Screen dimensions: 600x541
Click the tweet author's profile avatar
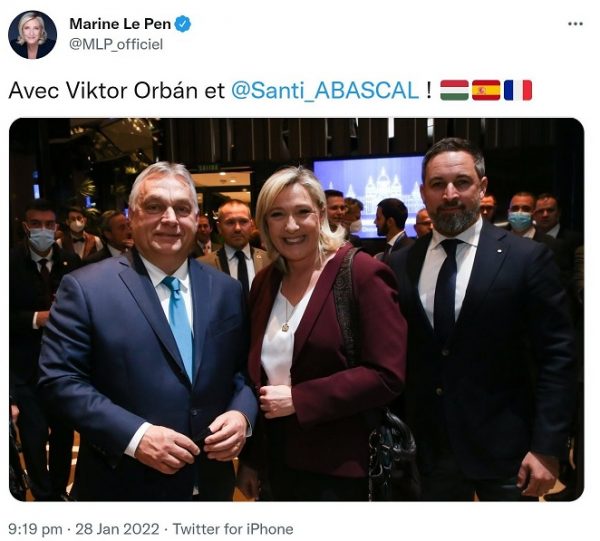pos(33,35)
